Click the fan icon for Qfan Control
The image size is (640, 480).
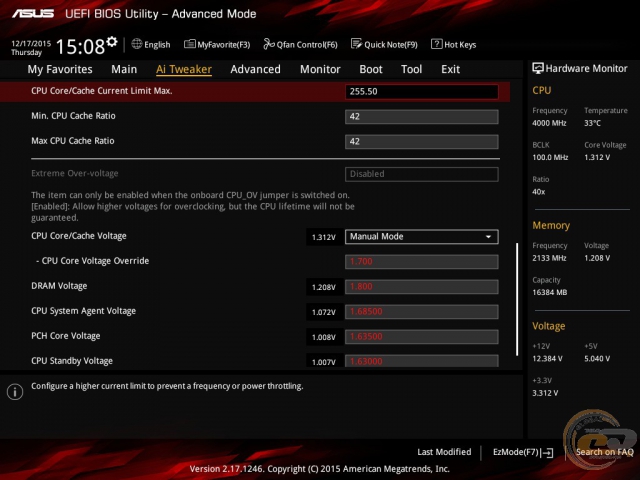coord(269,44)
